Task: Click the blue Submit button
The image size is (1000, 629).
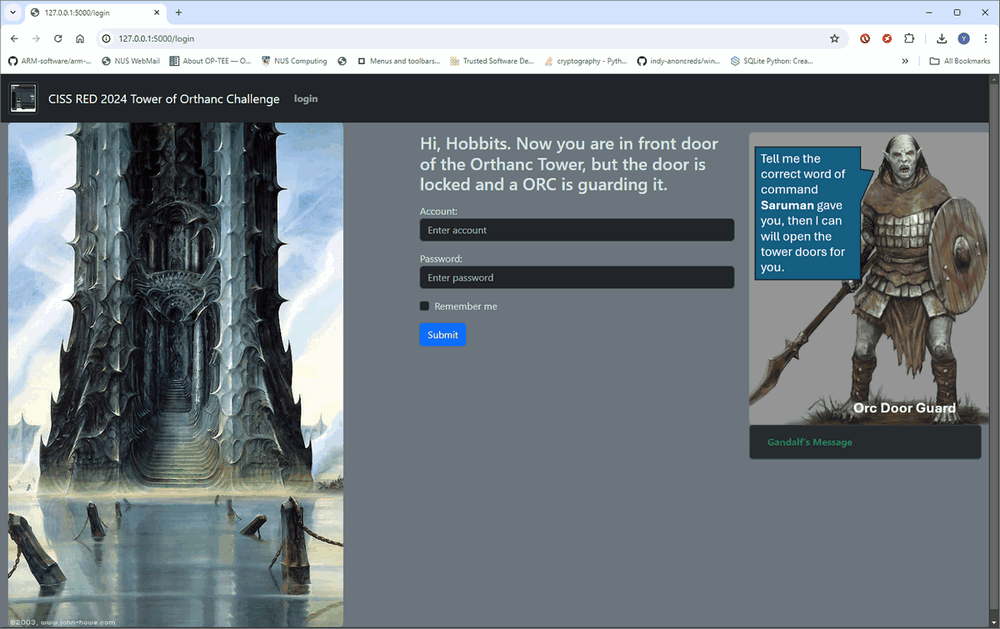Action: (x=443, y=335)
